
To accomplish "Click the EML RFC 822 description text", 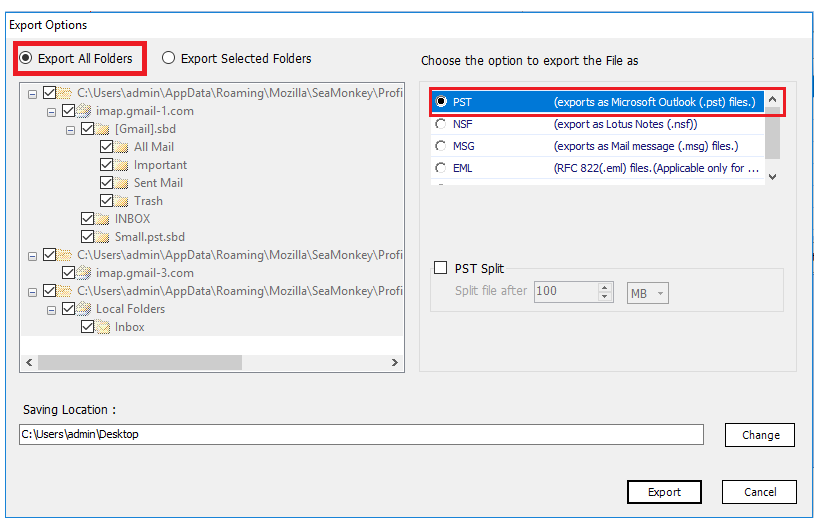I will click(656, 168).
